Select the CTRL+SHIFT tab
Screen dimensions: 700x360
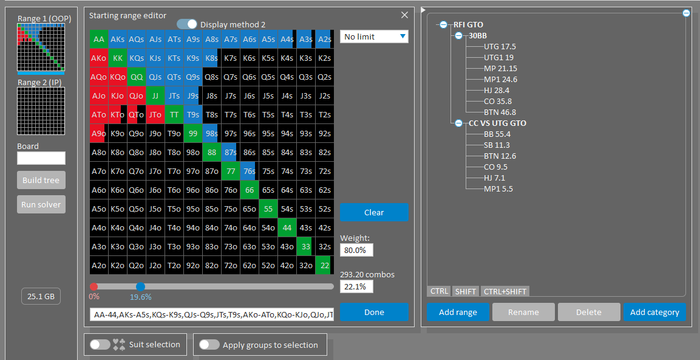click(x=505, y=291)
